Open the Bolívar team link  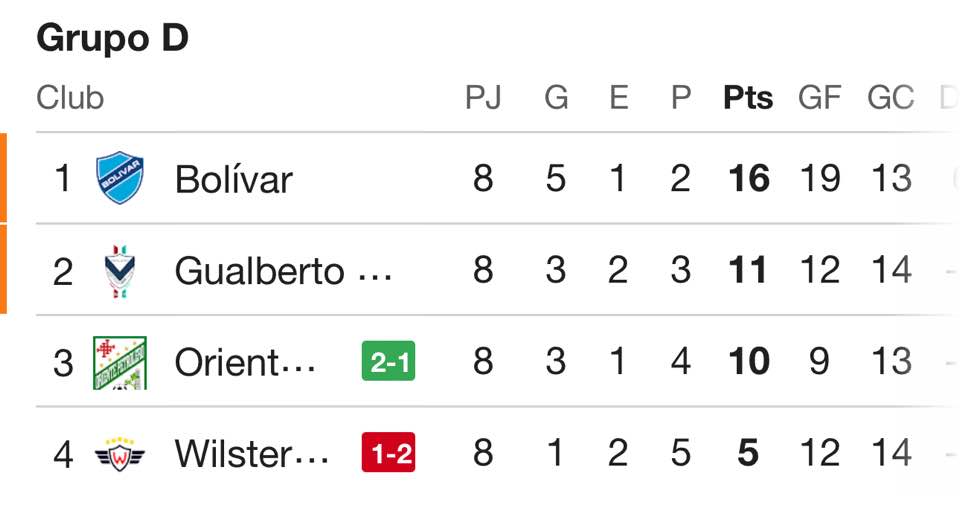(233, 179)
